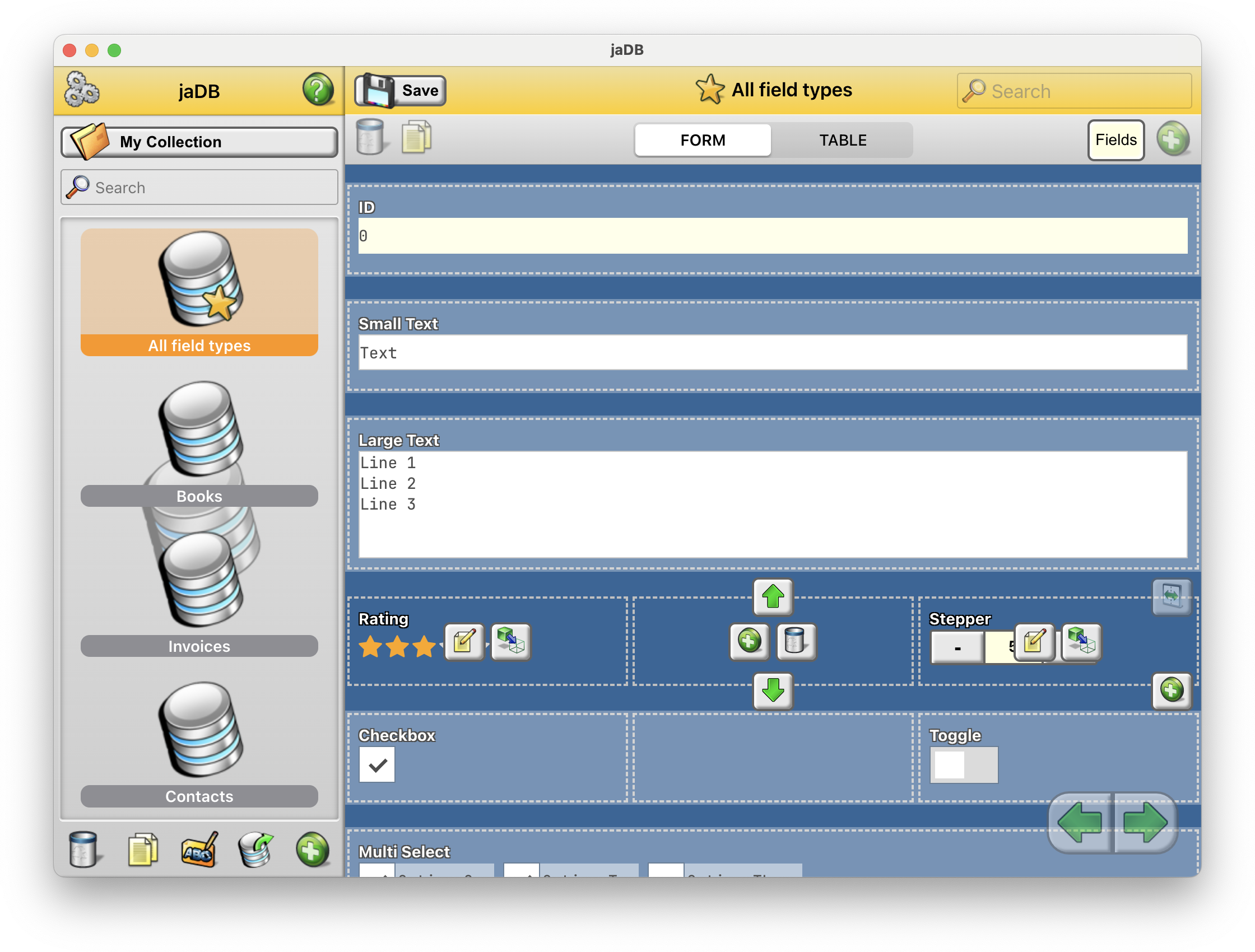Switch the Toggle field on
Screen dimensions: 1255x952
pyautogui.click(x=963, y=765)
